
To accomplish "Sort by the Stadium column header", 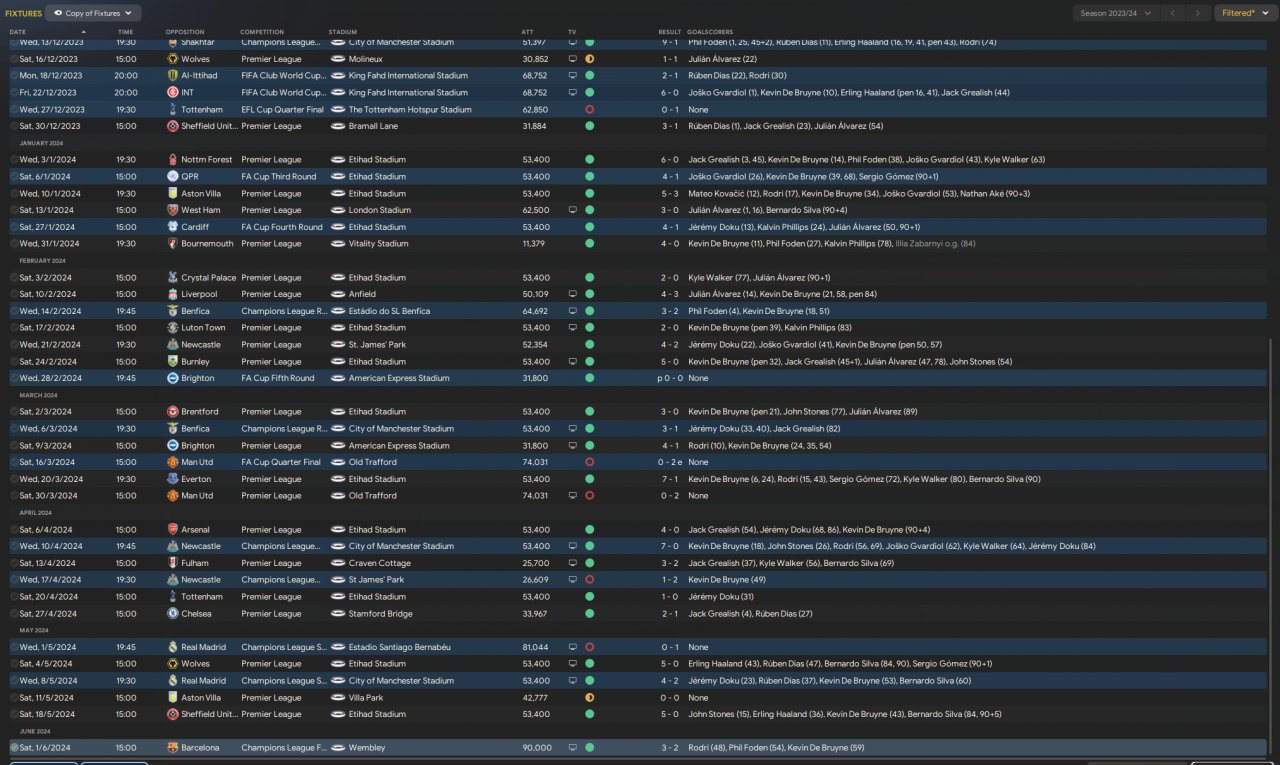I will point(343,32).
